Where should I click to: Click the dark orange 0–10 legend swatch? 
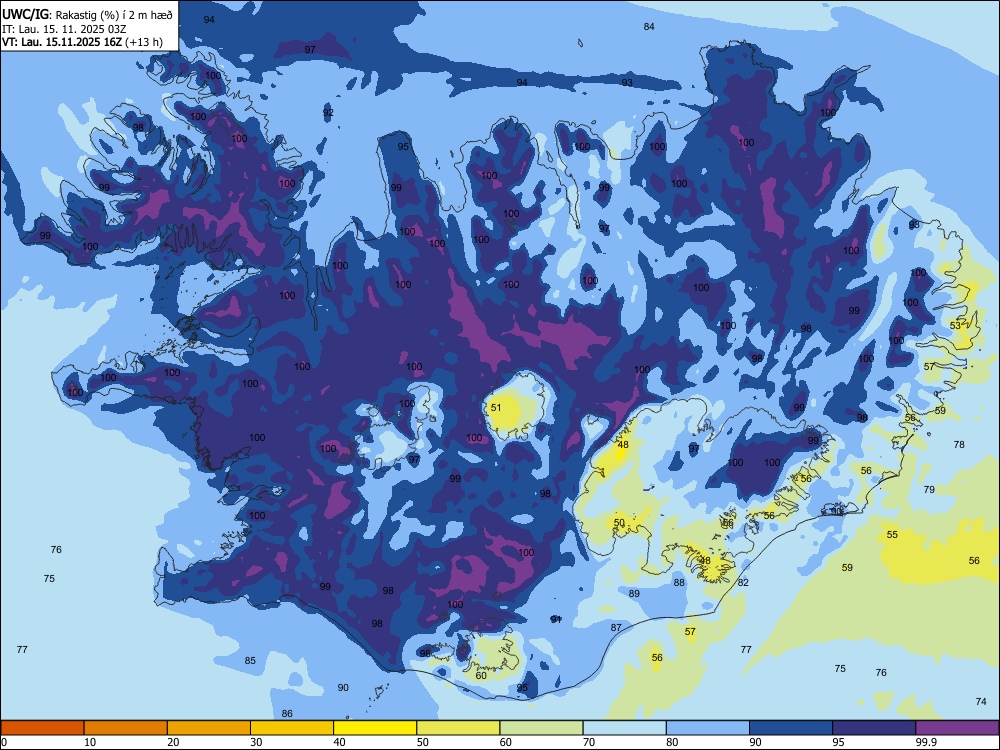42,728
